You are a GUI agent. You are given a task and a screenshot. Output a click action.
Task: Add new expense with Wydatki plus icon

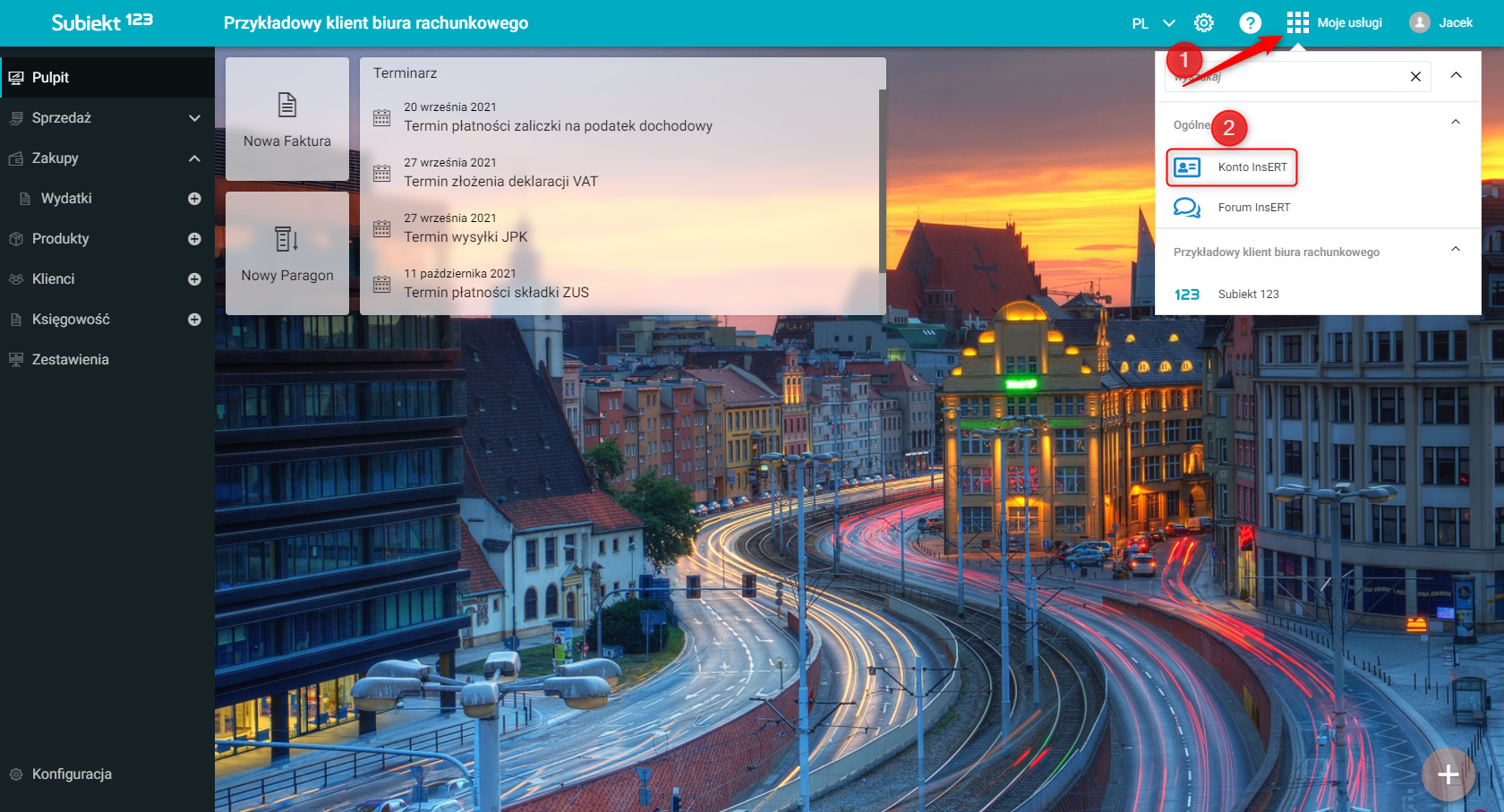coord(194,199)
